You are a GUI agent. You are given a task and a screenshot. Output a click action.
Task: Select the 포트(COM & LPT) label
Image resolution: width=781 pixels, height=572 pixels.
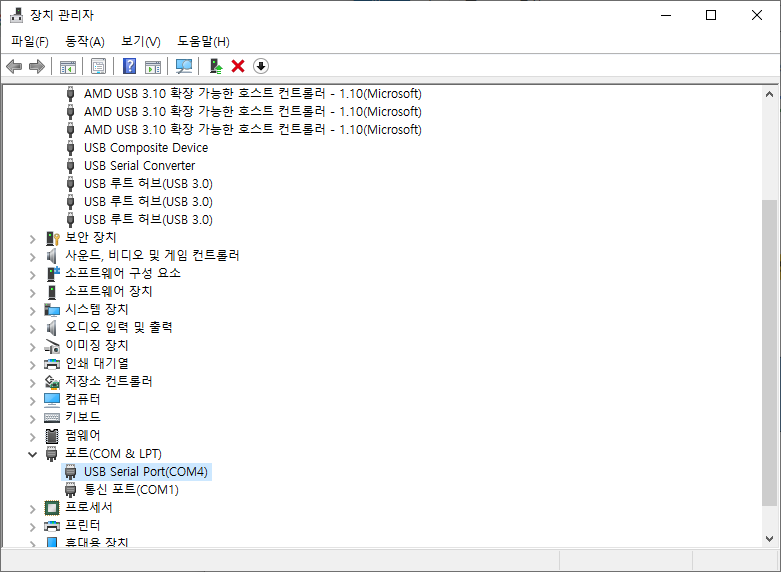coord(114,453)
